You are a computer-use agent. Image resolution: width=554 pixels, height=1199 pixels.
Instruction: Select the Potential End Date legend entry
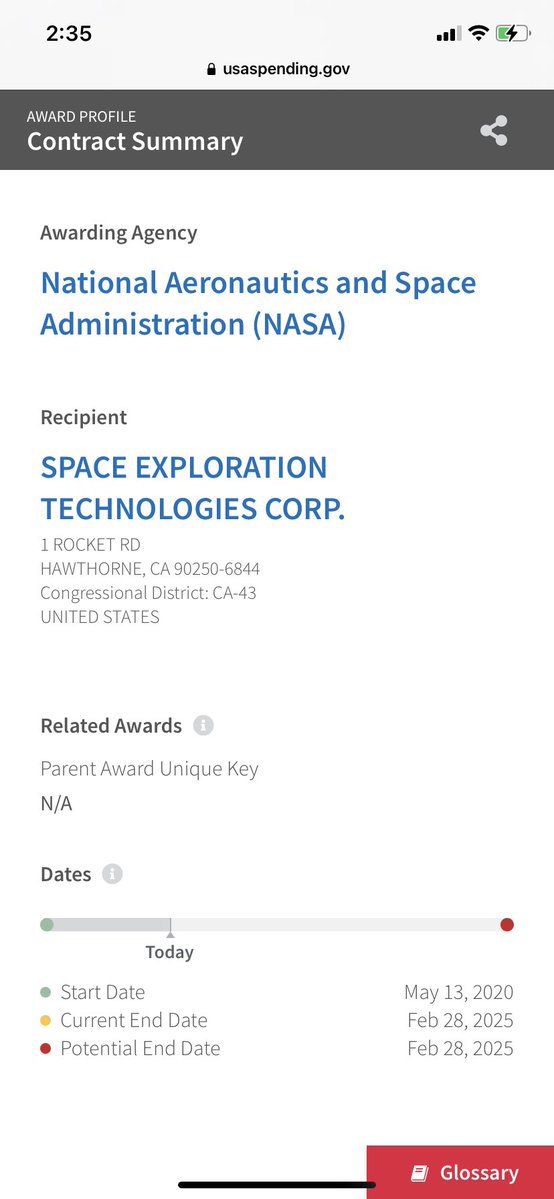click(277, 1048)
